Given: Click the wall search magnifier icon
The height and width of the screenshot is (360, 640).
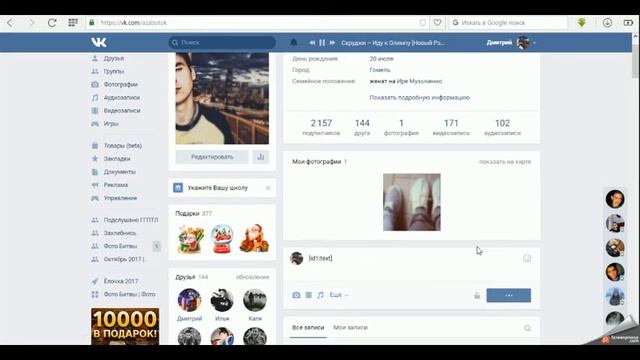Looking at the screenshot, I should tap(527, 328).
